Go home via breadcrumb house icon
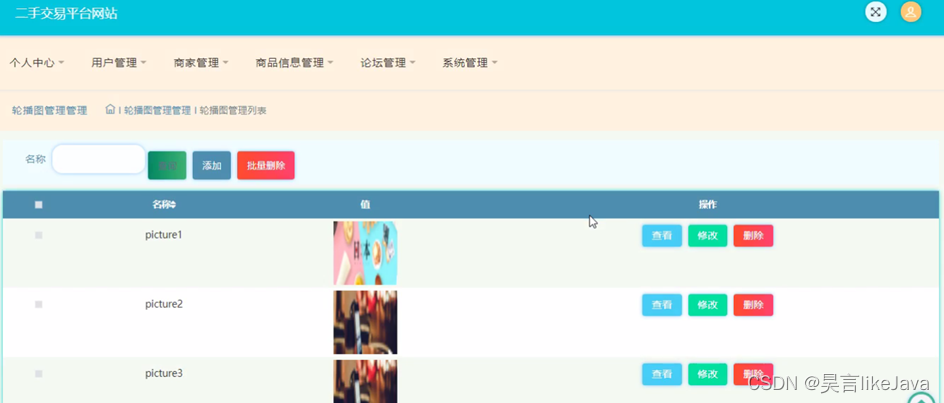Viewport: 944px width, 403px height. click(110, 110)
